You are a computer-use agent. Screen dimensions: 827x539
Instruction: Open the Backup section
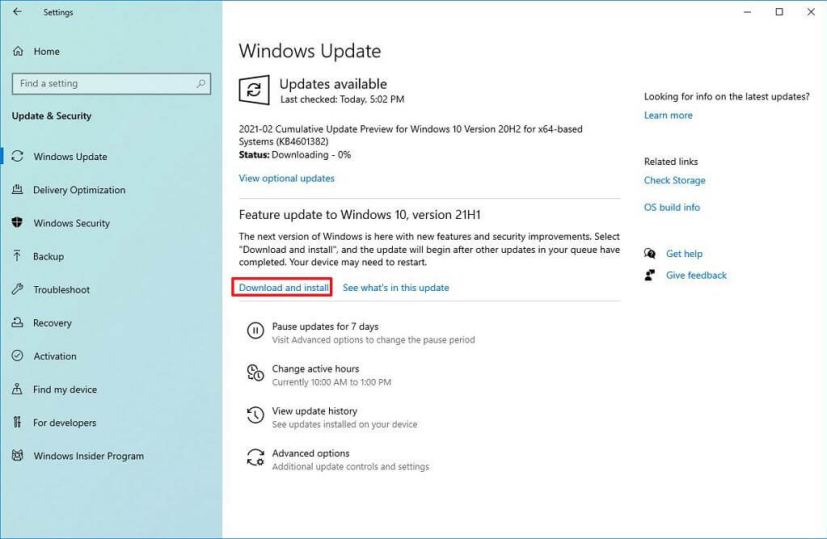(49, 256)
